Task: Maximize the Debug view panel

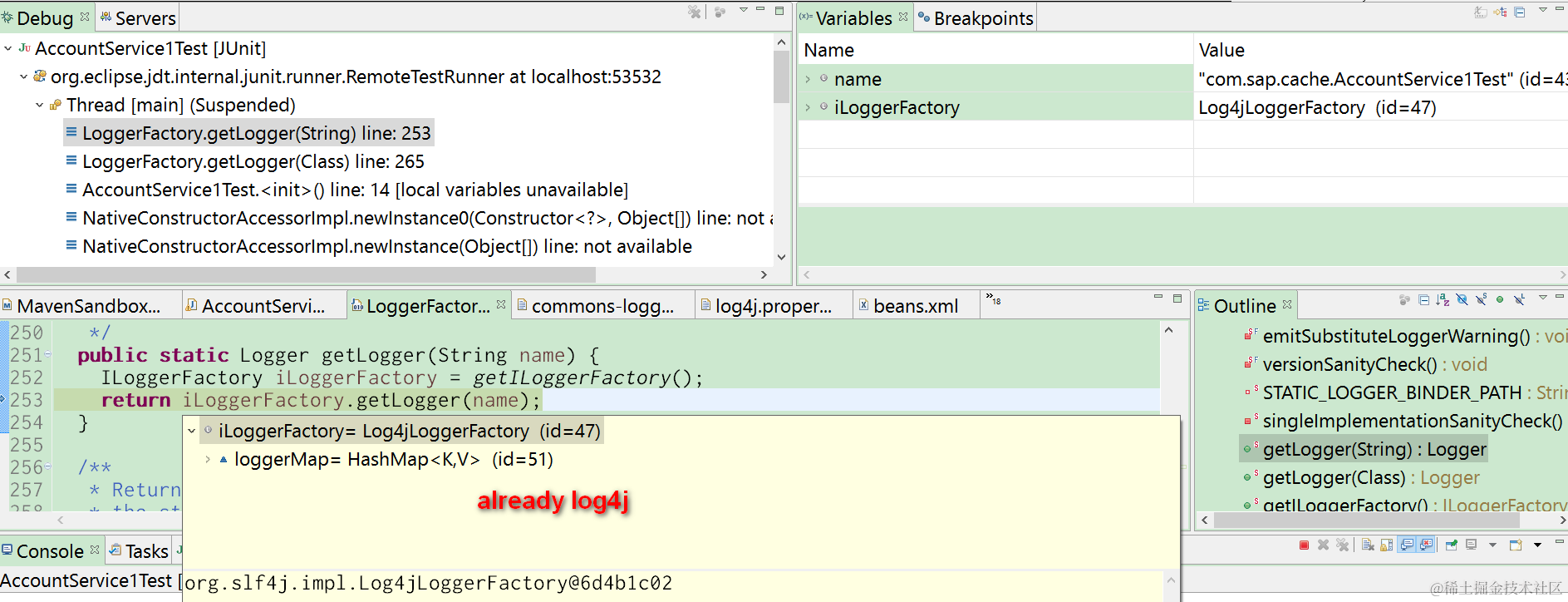Action: pyautogui.click(x=779, y=11)
